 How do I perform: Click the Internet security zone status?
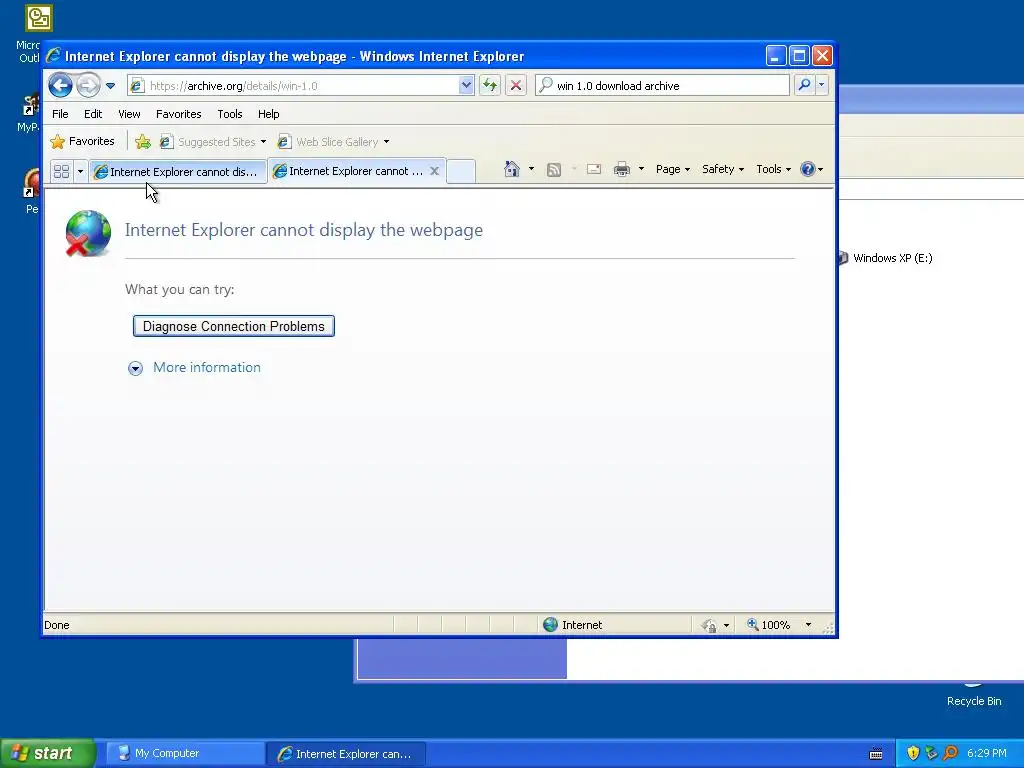click(x=573, y=625)
